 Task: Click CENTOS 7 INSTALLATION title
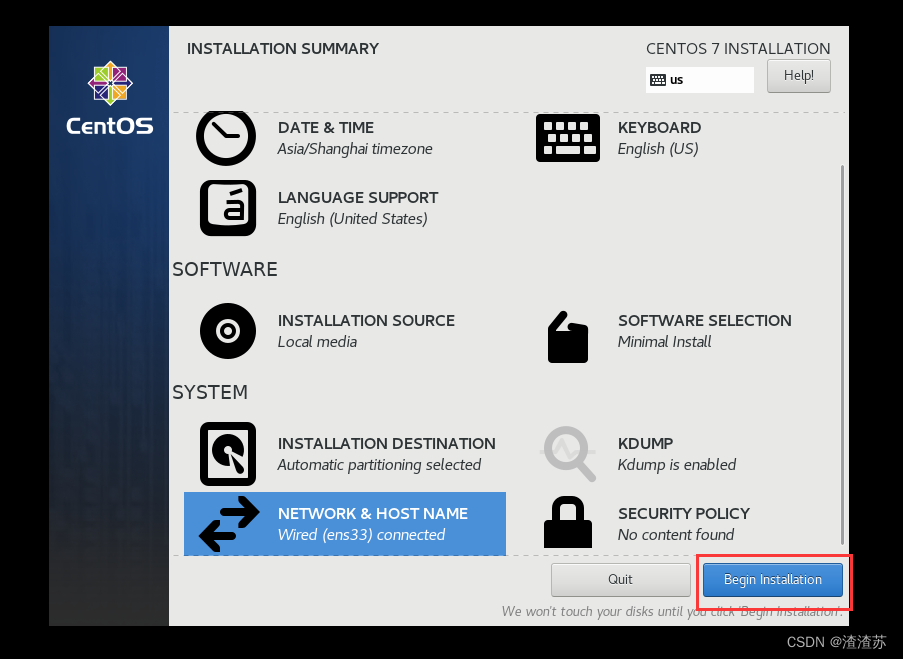(x=738, y=49)
